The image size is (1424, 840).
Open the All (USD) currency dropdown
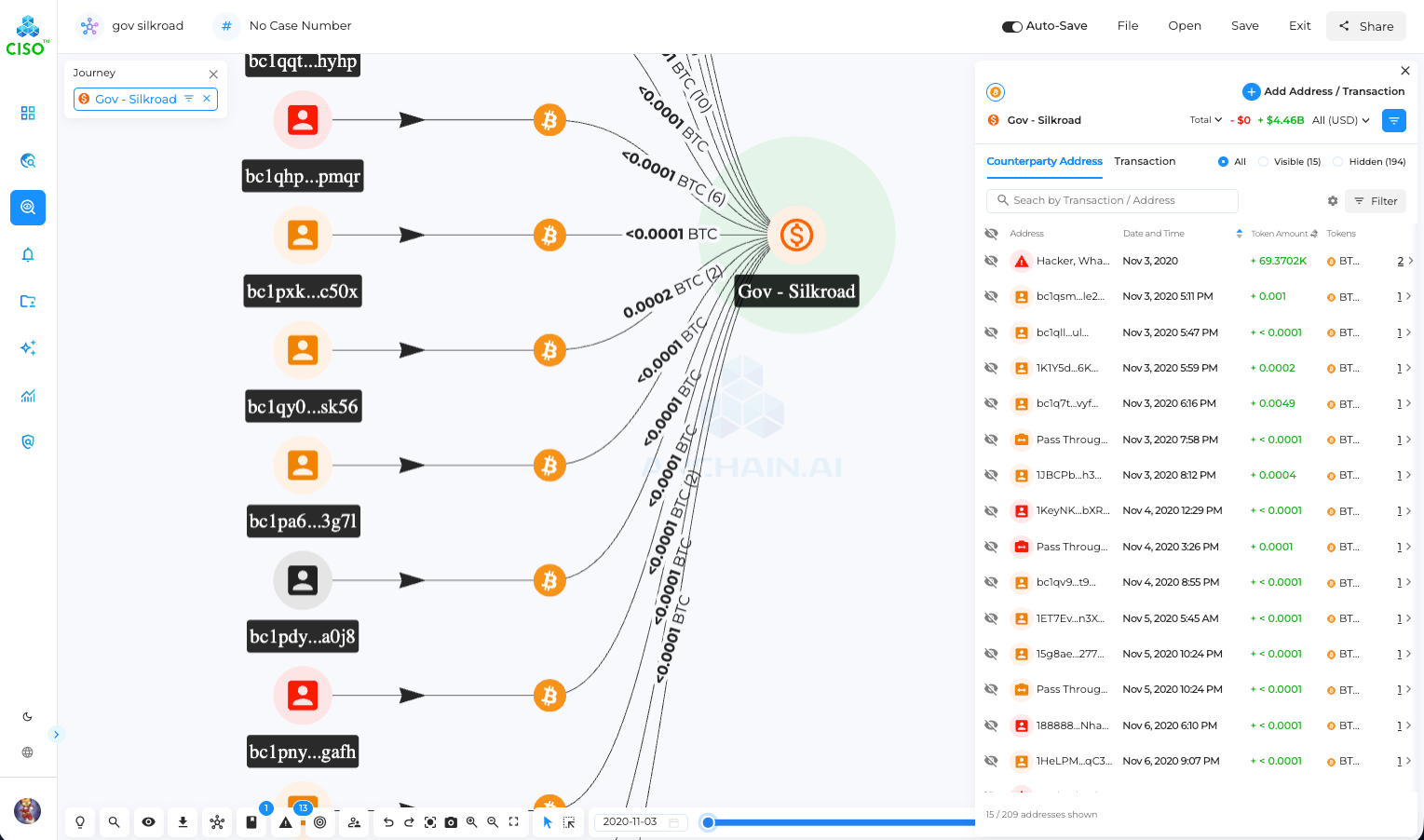[x=1341, y=120]
